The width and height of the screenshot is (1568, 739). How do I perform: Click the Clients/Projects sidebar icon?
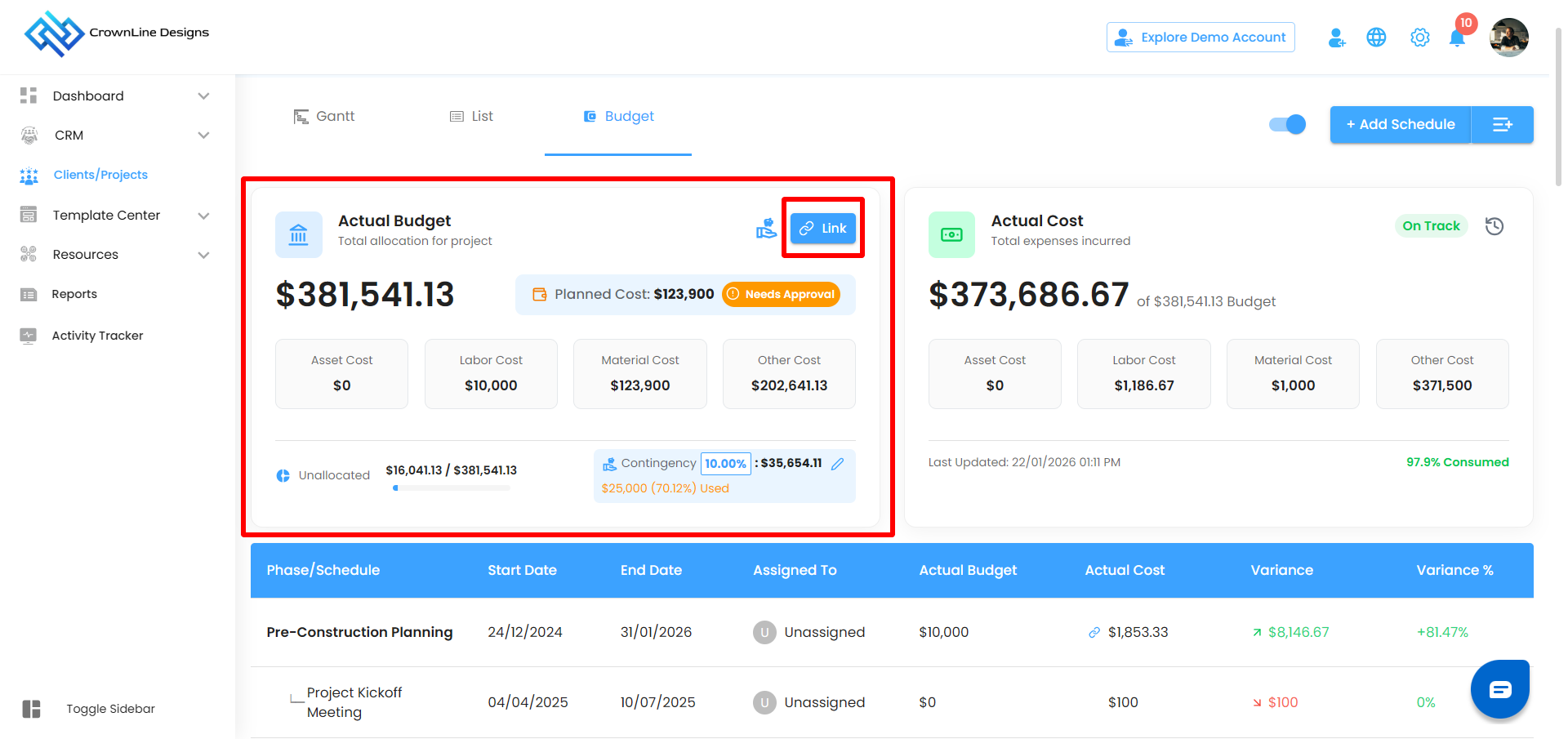(29, 175)
